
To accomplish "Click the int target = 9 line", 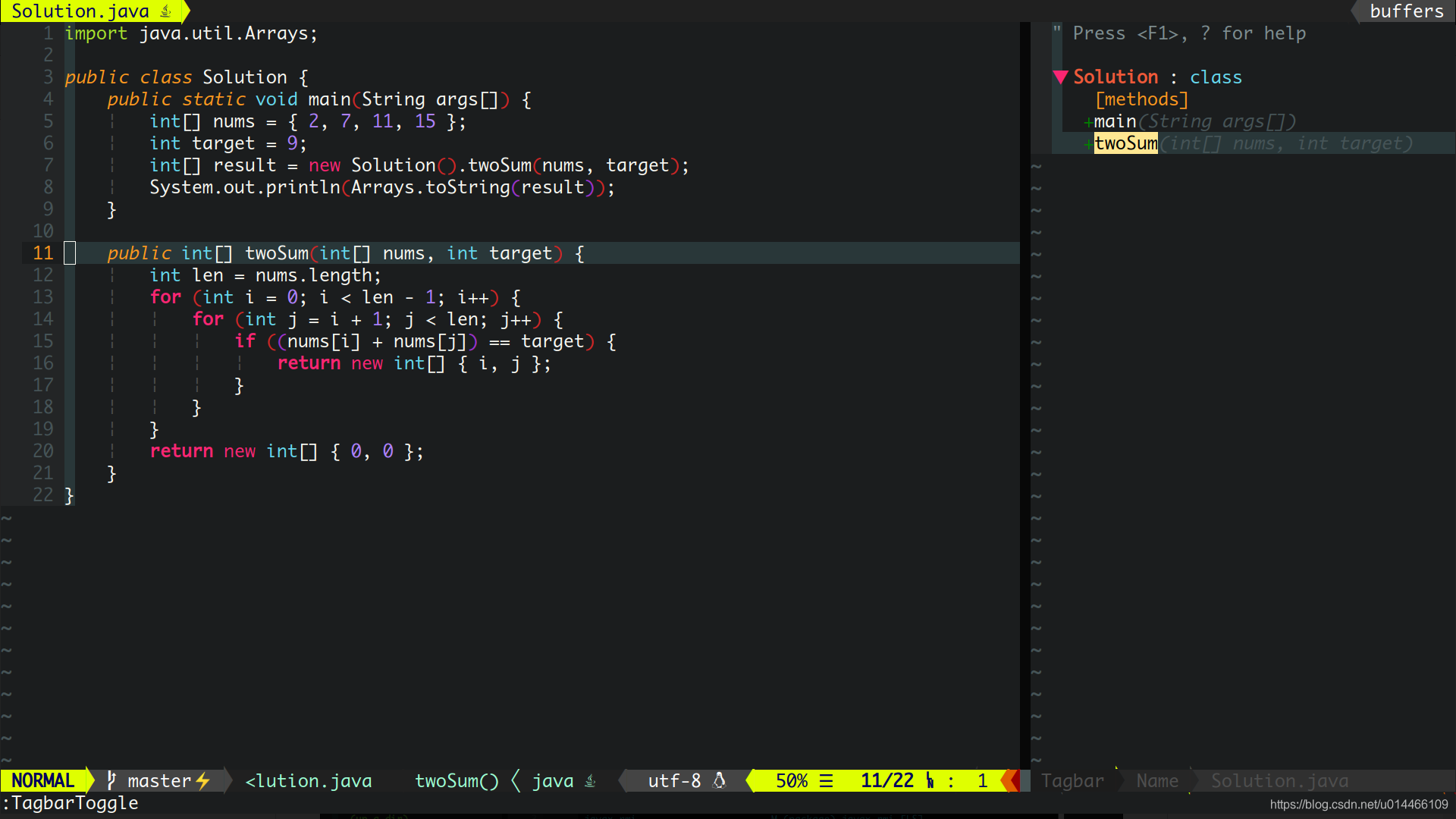I will pos(228,143).
